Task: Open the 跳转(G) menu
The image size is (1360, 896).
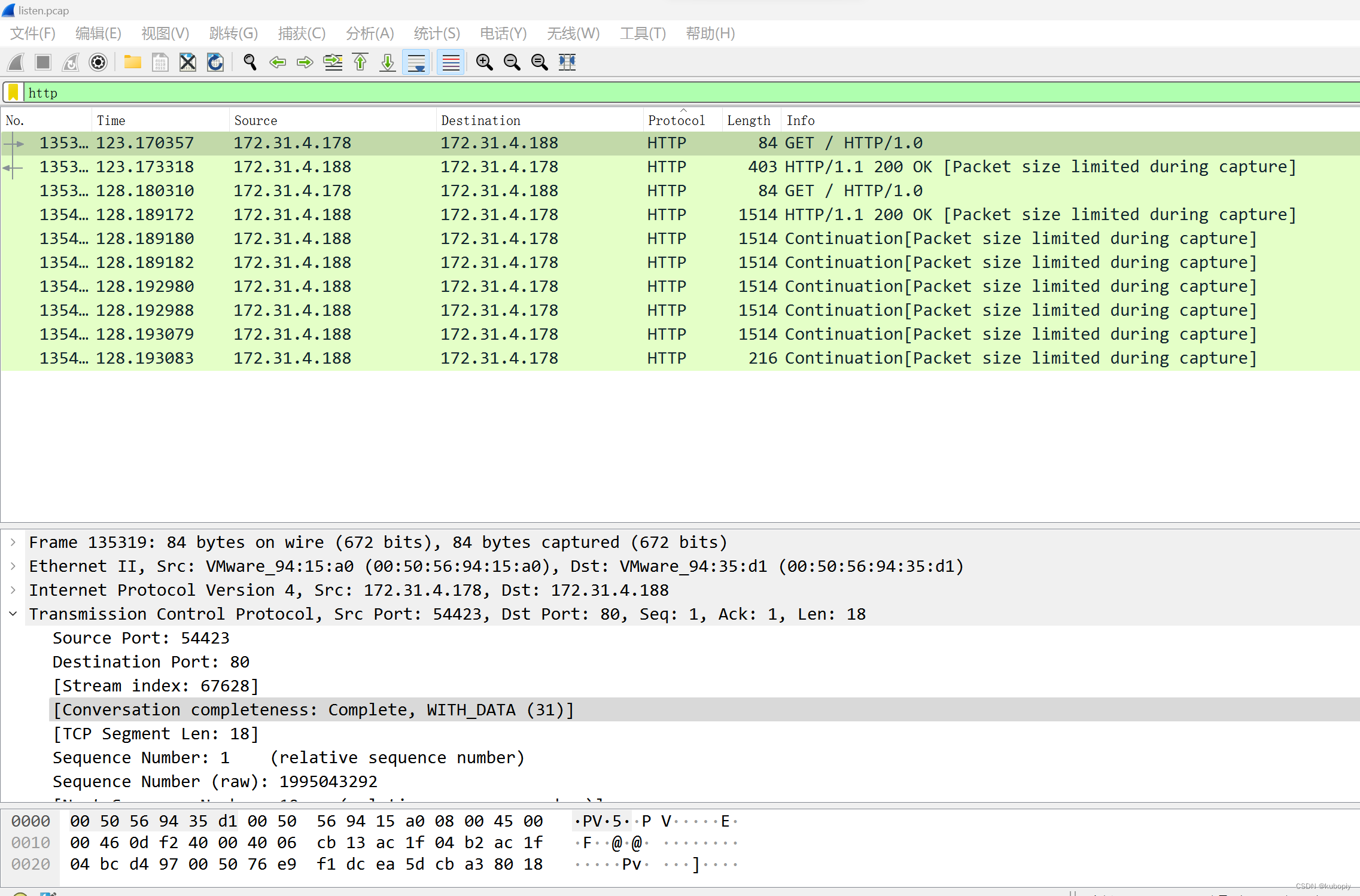Action: (x=233, y=33)
